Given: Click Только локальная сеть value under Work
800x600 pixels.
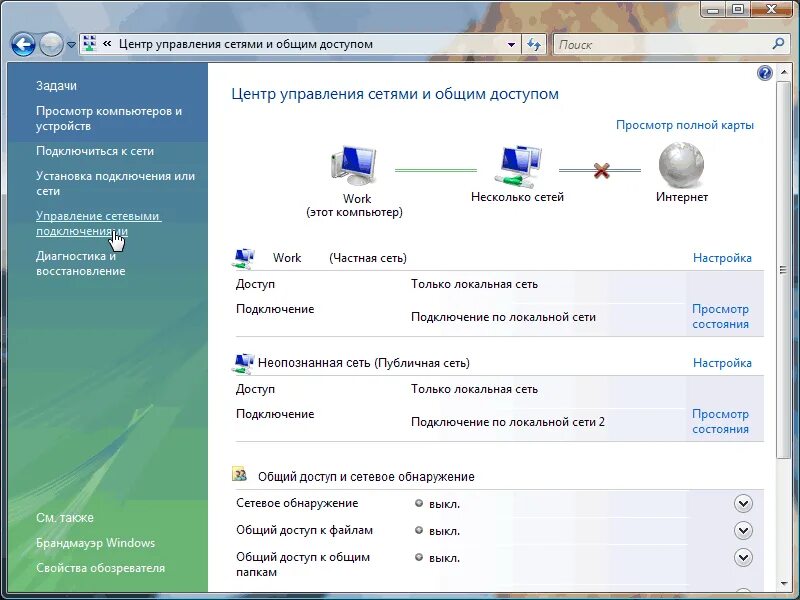Looking at the screenshot, I should (x=474, y=284).
